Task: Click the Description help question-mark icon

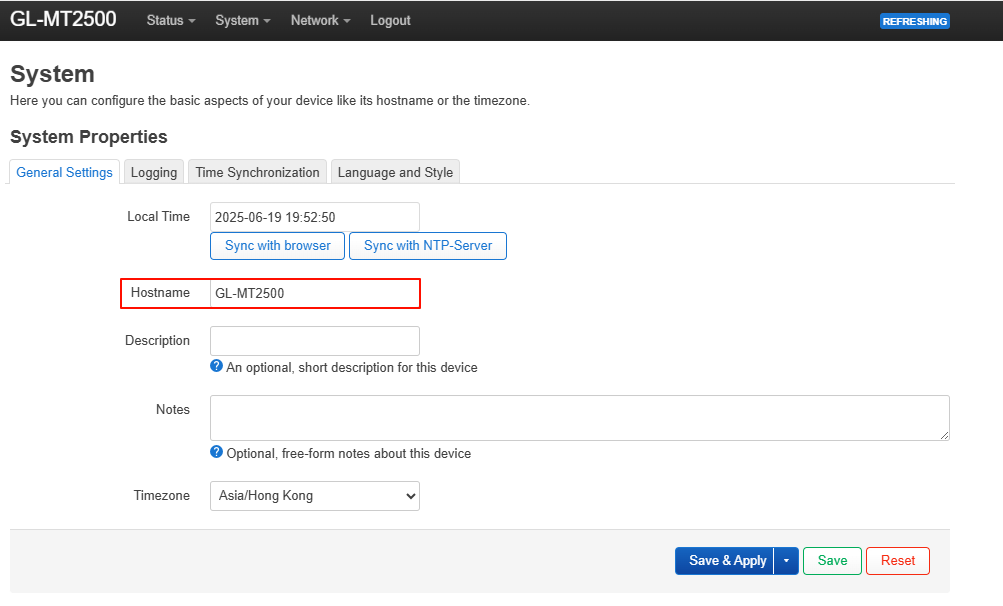Action: (216, 366)
